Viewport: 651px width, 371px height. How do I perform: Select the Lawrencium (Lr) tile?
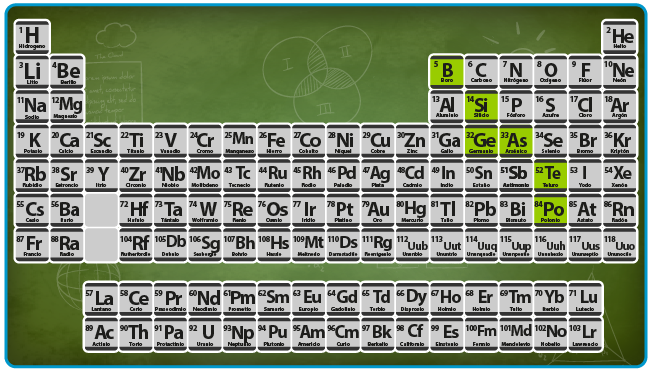(585, 334)
